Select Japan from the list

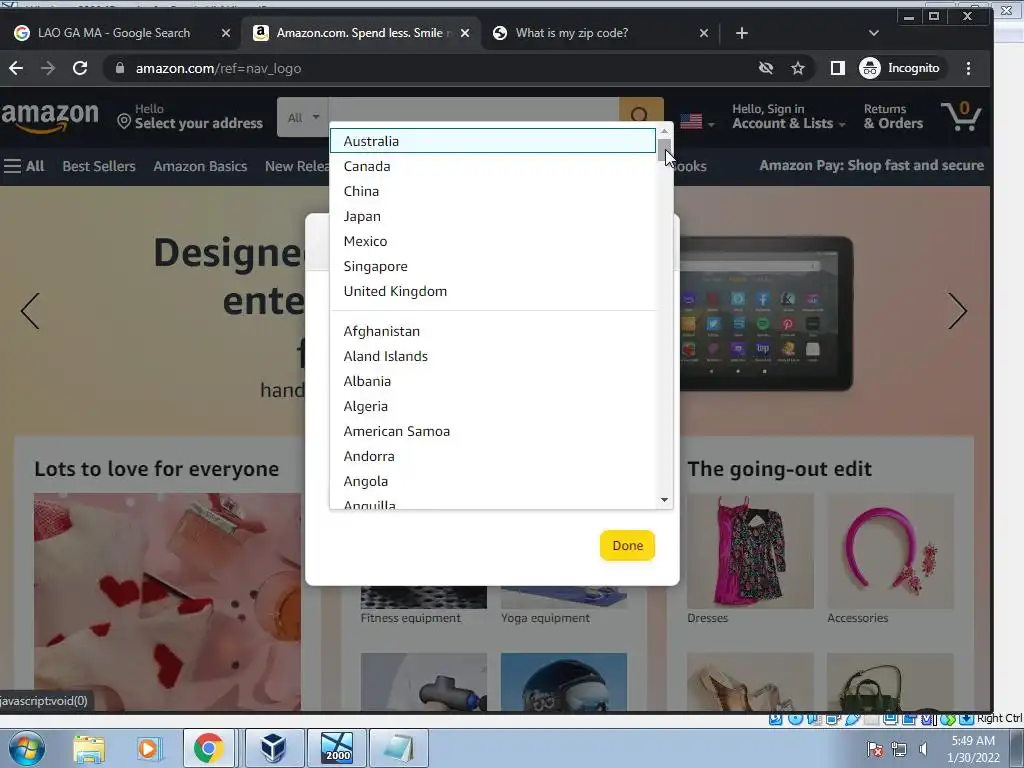tap(492, 216)
